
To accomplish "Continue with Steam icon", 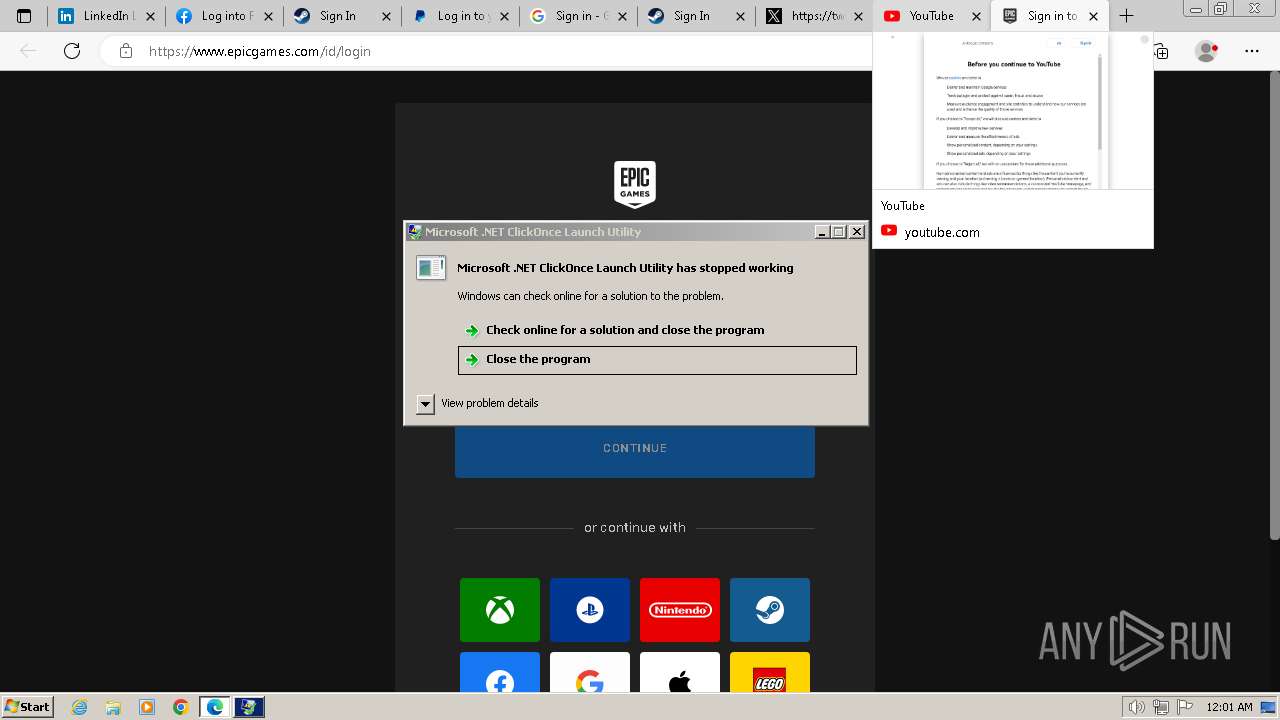I will [770, 610].
